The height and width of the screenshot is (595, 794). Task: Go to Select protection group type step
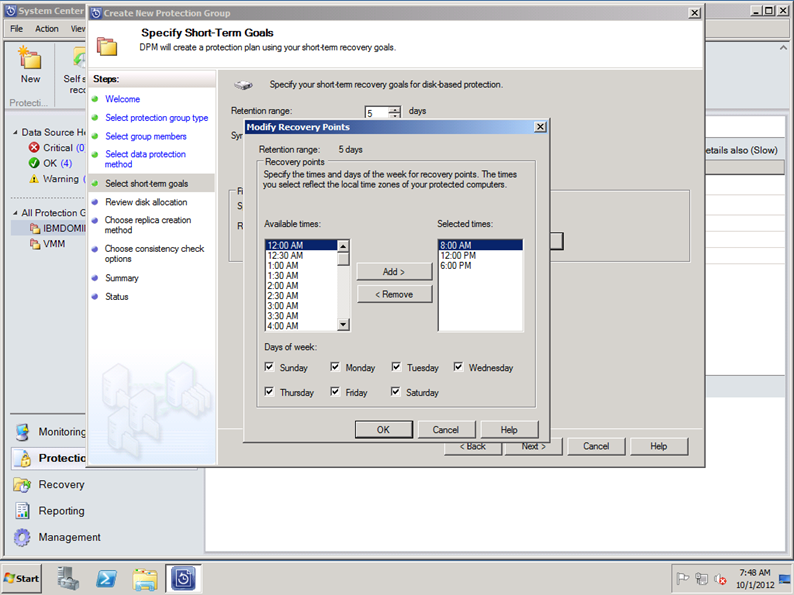pyautogui.click(x=156, y=118)
